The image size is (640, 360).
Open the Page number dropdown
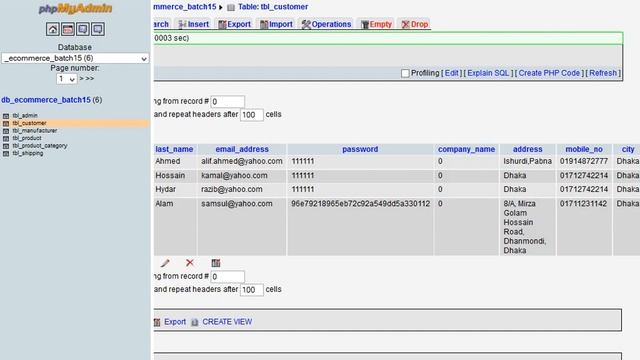pyautogui.click(x=67, y=79)
